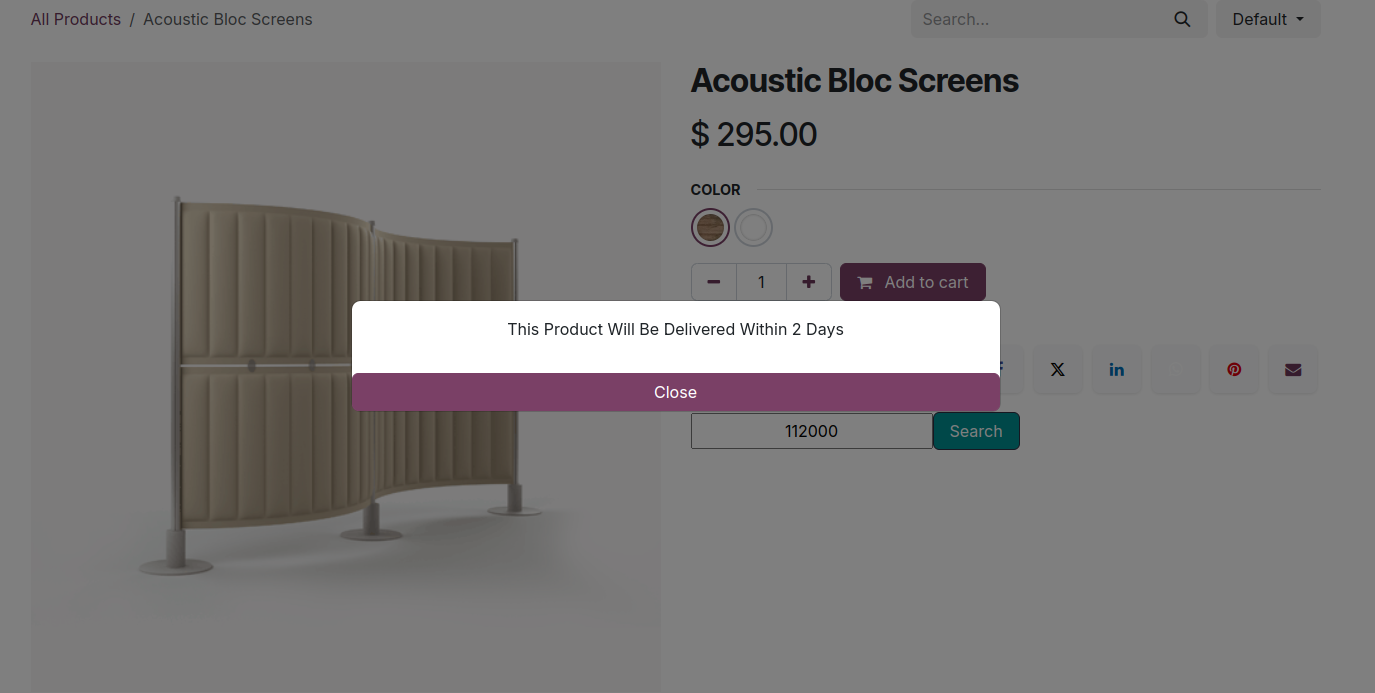This screenshot has height=693, width=1375.
Task: Share the product on WhatsApp
Action: click(1175, 370)
